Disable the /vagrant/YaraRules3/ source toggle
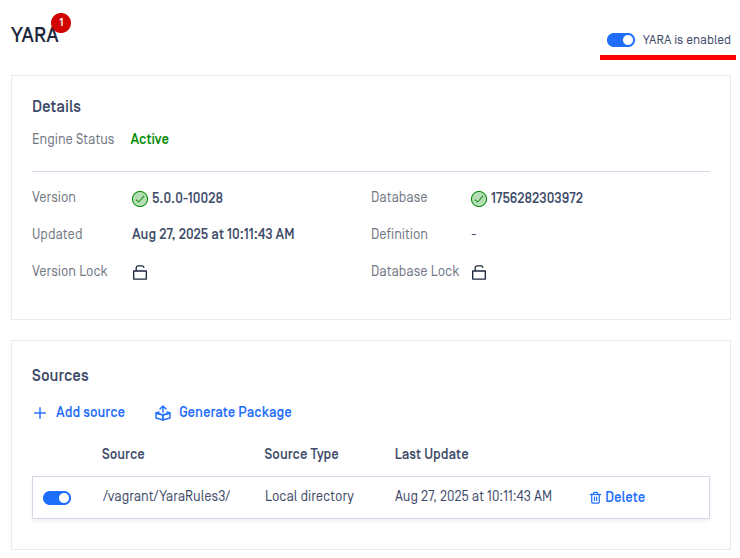This screenshot has width=740, height=558. pos(57,498)
